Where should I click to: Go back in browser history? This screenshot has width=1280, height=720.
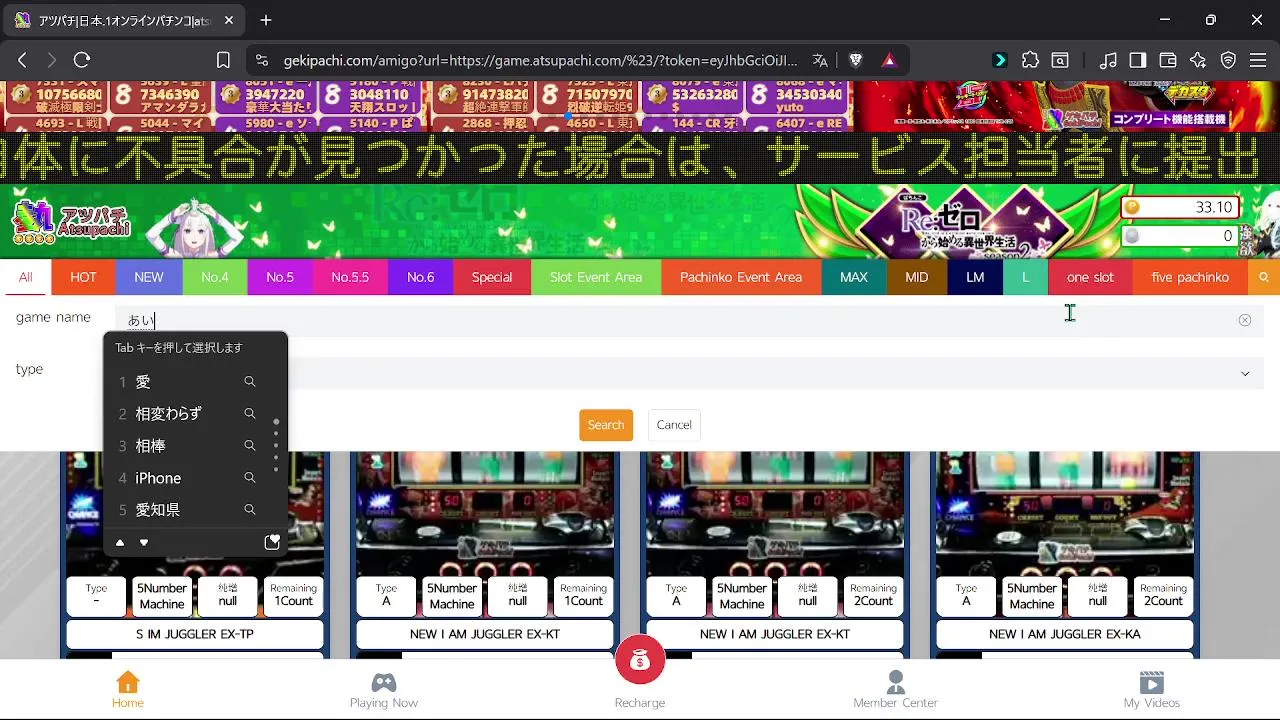point(22,60)
